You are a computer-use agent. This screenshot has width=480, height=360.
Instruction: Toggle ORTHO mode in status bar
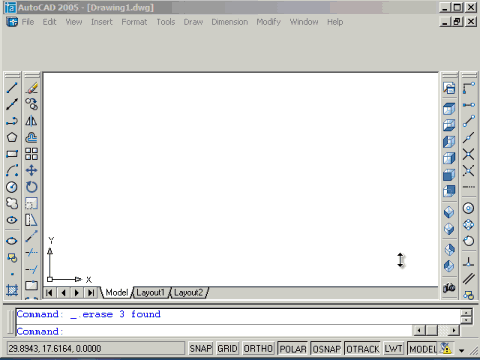coord(258,349)
